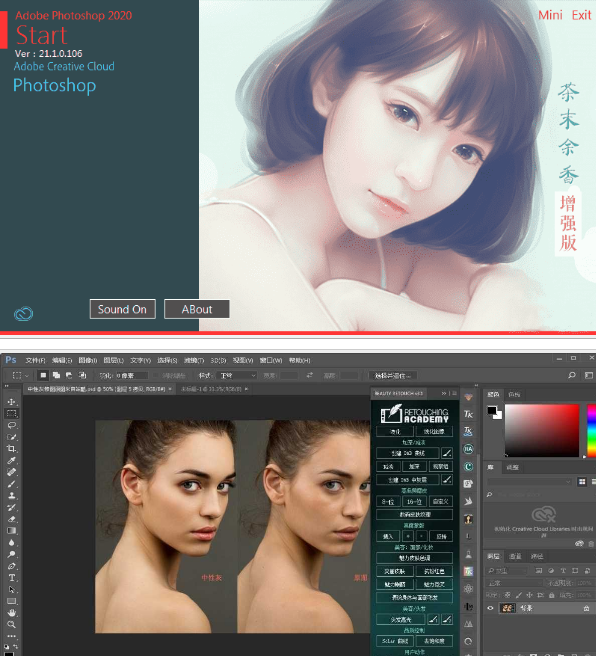Image resolution: width=596 pixels, height=656 pixels.
Task: Hide the background layer with the eye icon
Action: 490,608
